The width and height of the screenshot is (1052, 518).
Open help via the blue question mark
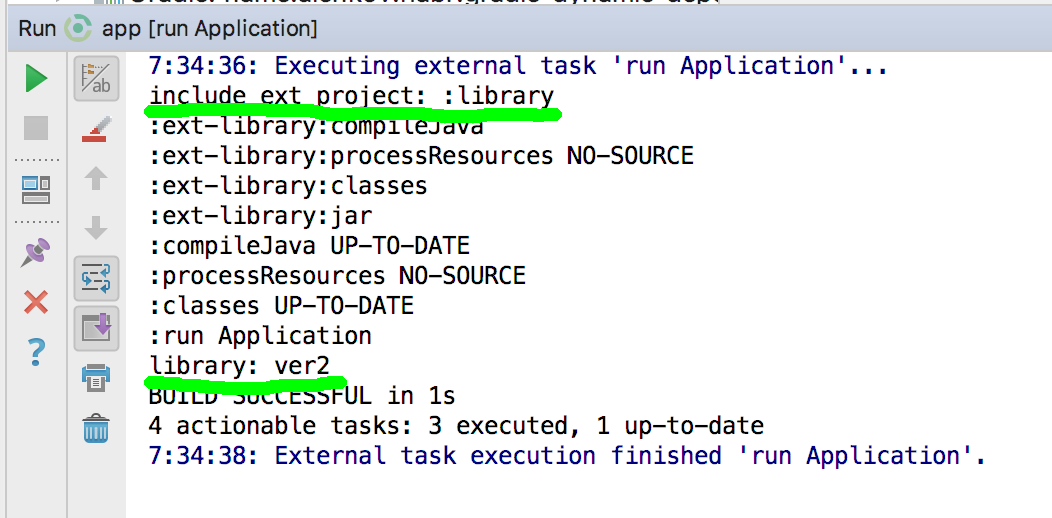tap(36, 351)
